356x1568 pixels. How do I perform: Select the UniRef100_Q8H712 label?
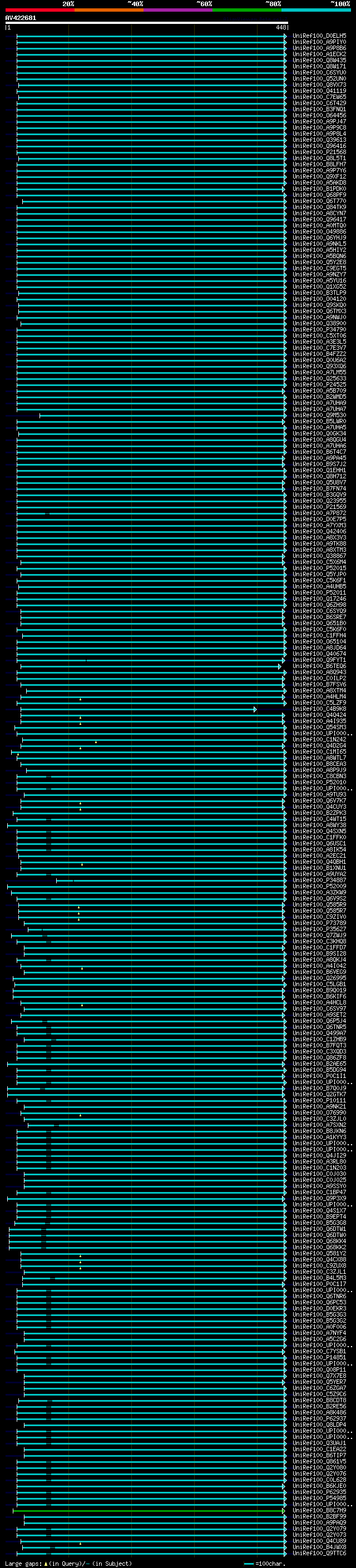(x=319, y=477)
